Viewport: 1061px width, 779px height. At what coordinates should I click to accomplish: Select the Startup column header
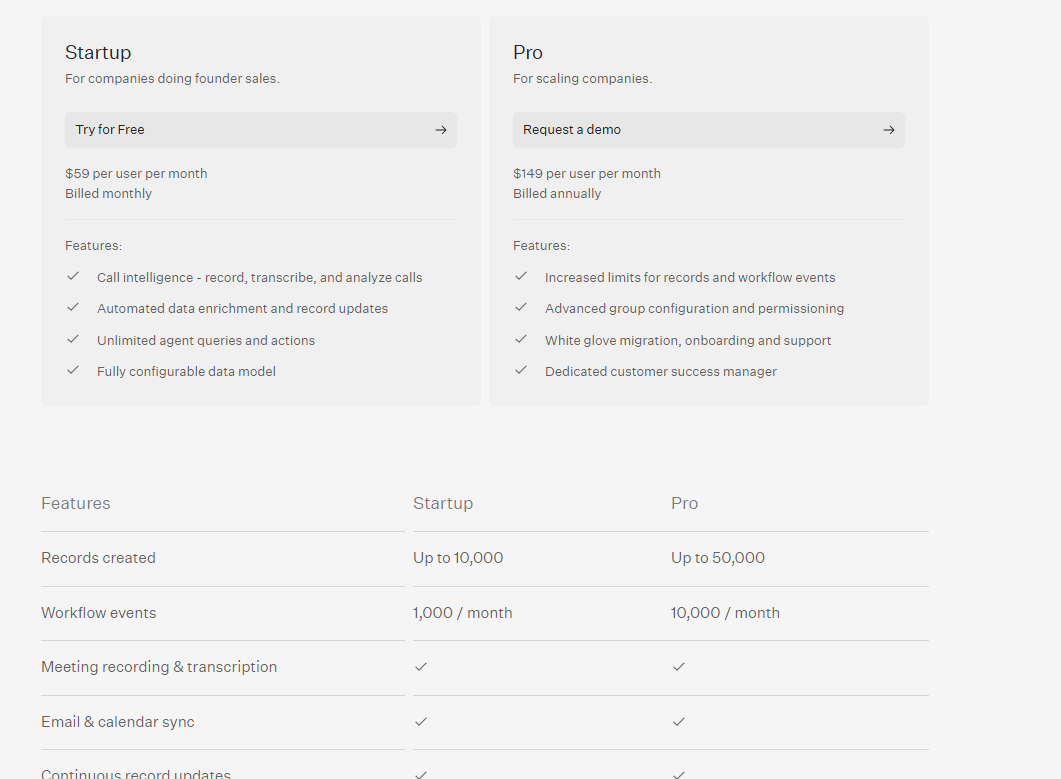click(443, 503)
